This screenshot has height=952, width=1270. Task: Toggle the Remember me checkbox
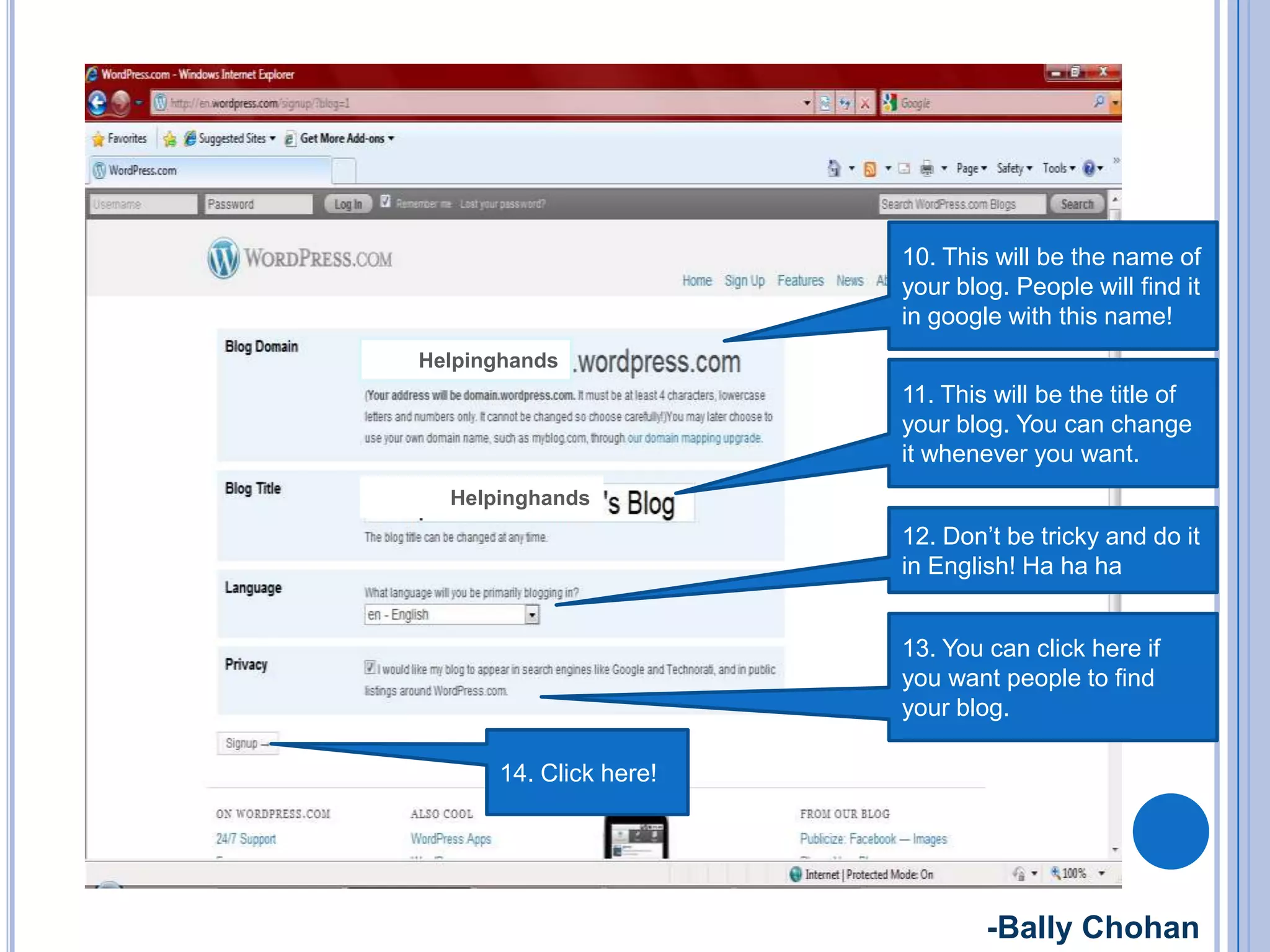(x=385, y=201)
